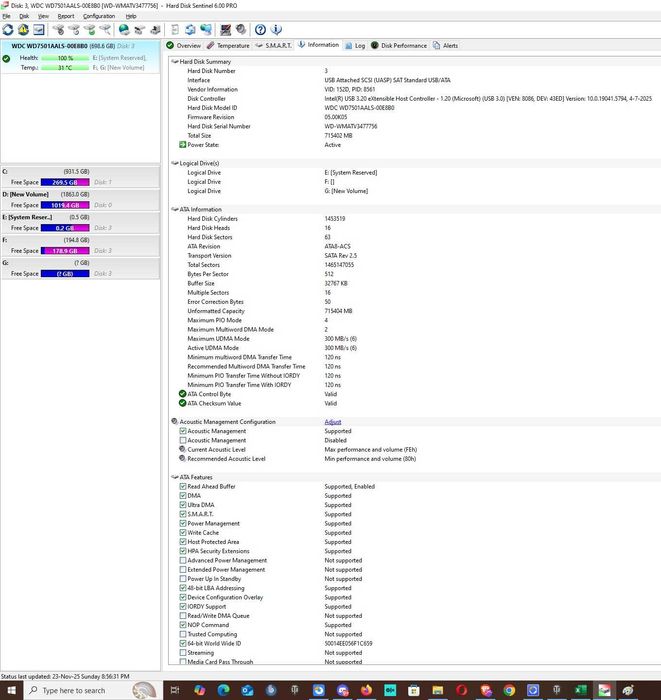Click the Adjust acoustic management link
The image size is (661, 700).
pos(333,422)
